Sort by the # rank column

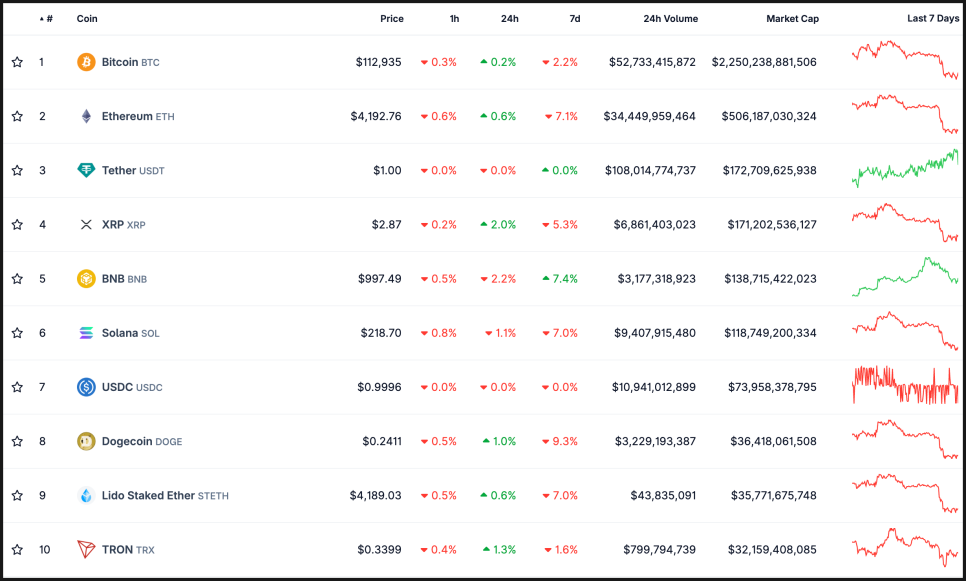point(46,18)
